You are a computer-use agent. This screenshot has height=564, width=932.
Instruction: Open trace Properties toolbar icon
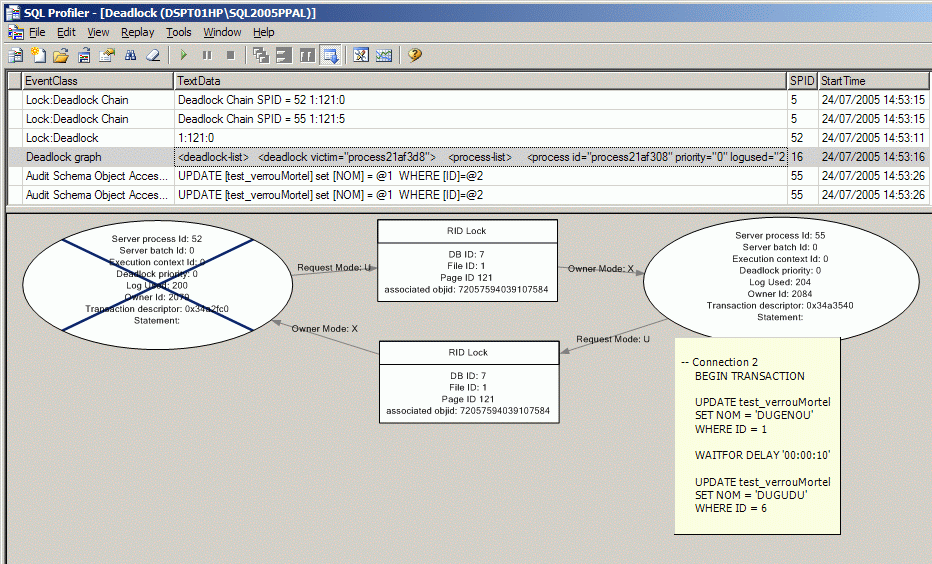click(x=107, y=55)
